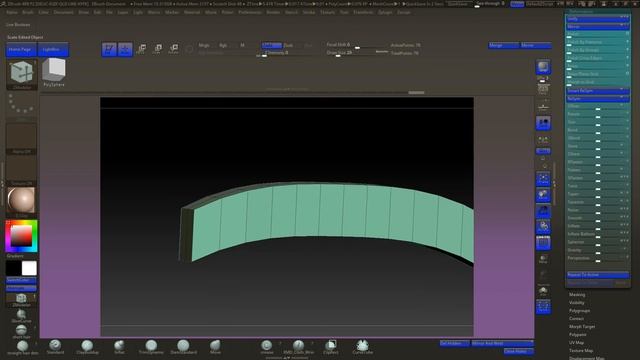Click inside the main color picker square
The width and height of the screenshot is (640, 360).
21,236
